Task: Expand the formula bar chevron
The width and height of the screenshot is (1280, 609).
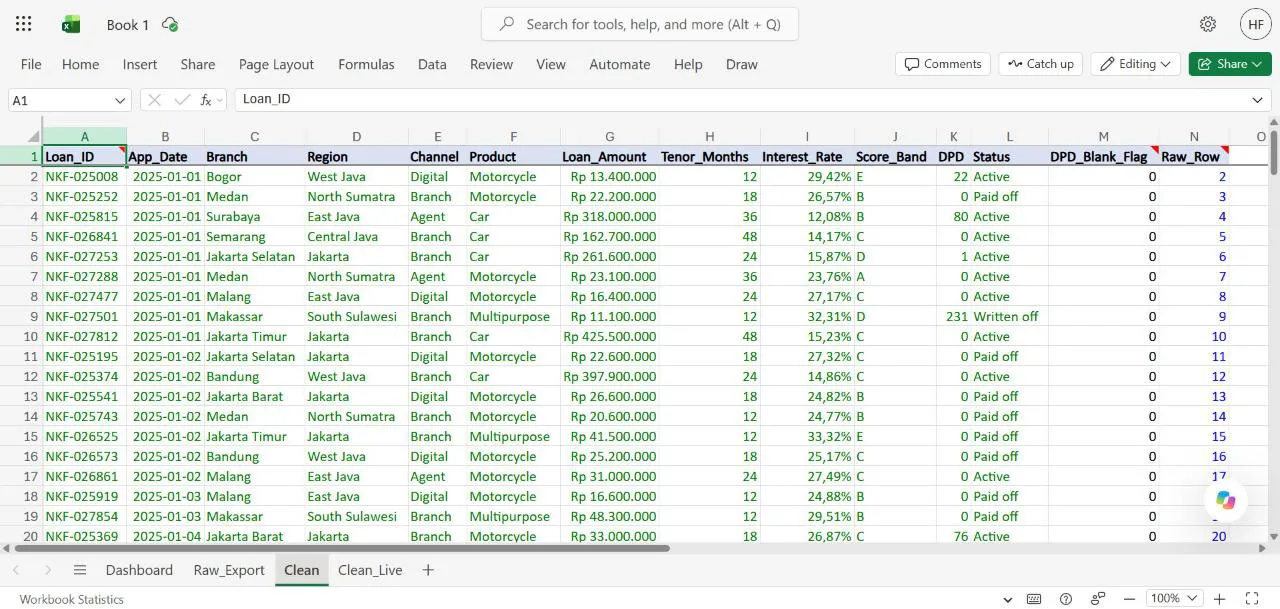Action: [1258, 100]
